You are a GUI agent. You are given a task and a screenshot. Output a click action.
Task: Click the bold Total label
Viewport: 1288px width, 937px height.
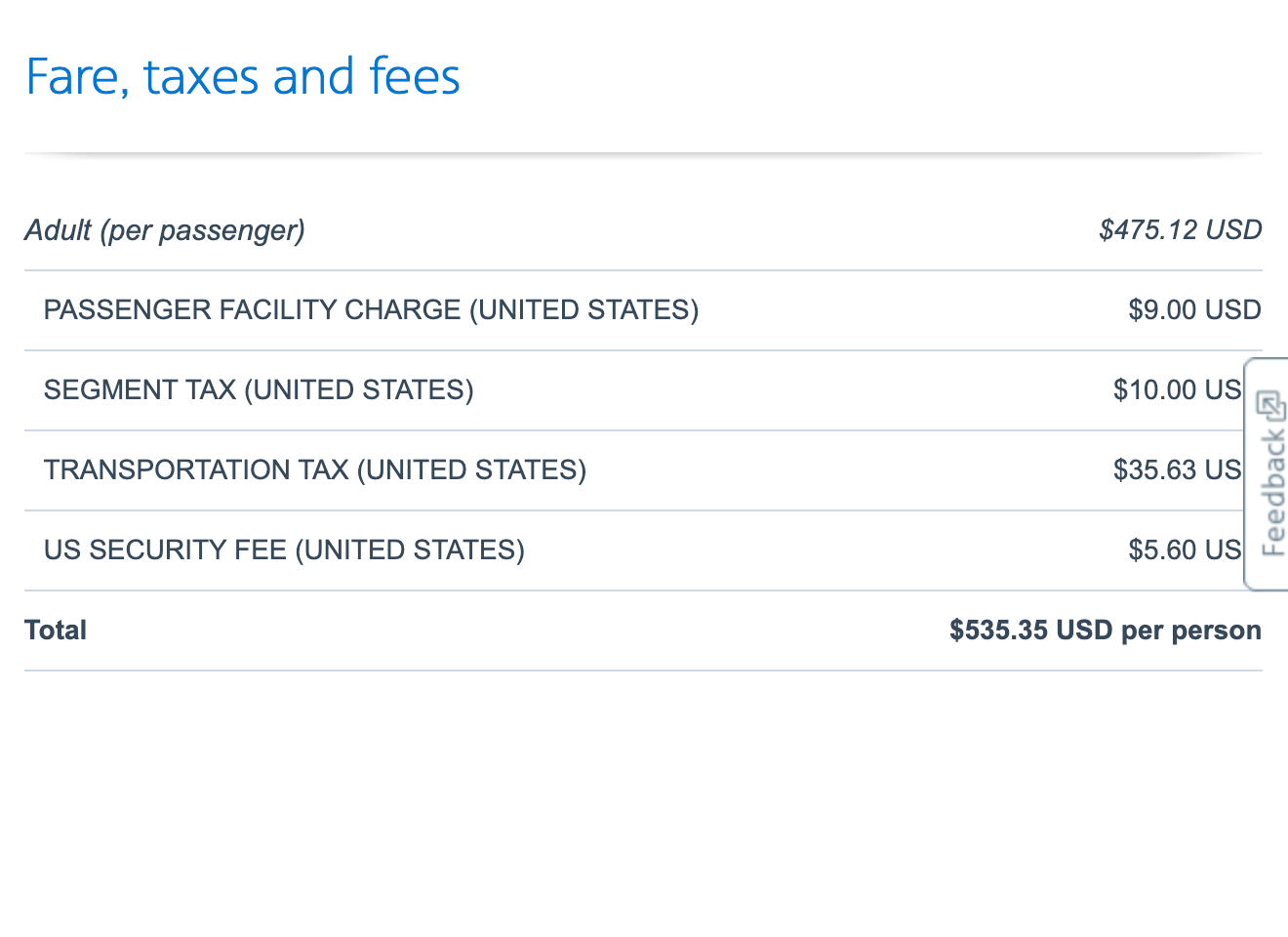pos(56,631)
